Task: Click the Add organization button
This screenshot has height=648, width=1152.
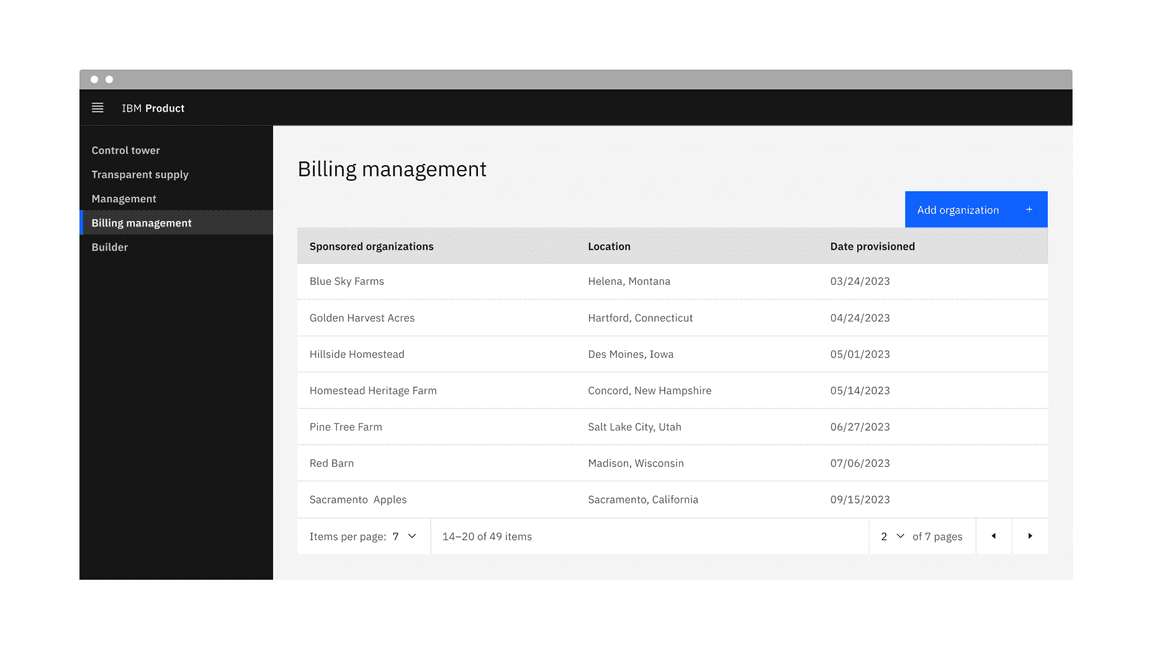Action: pyautogui.click(x=958, y=209)
